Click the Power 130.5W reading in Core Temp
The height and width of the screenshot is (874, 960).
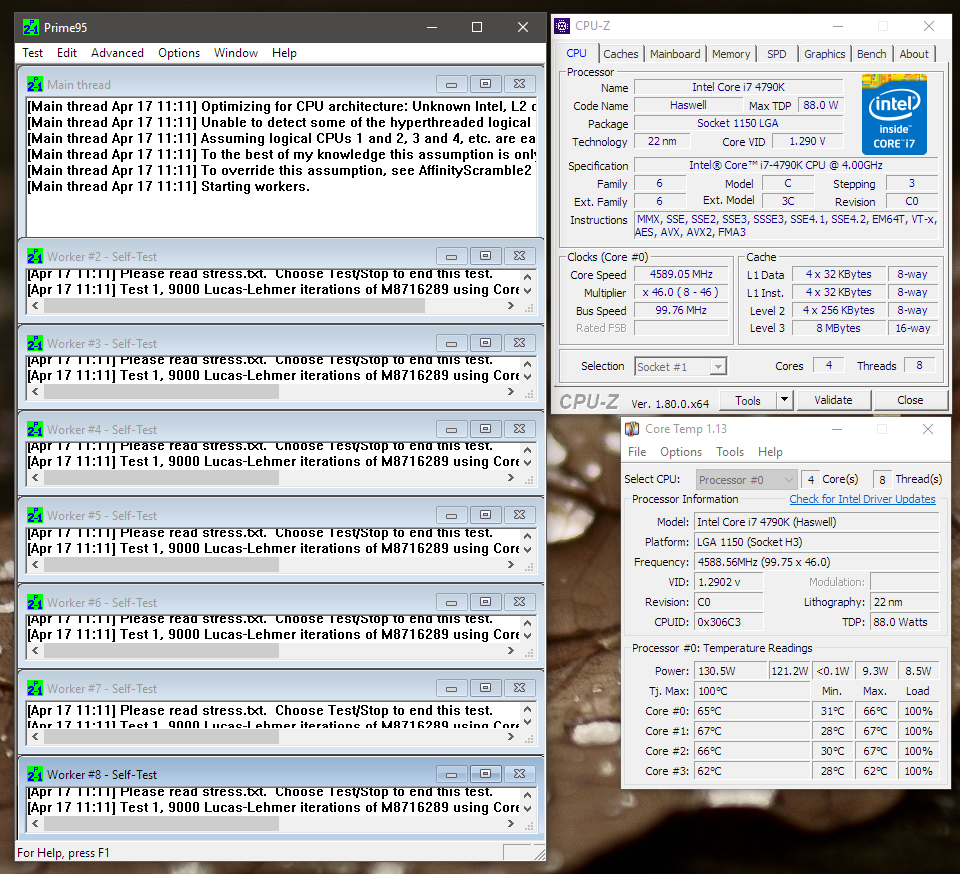[x=730, y=671]
